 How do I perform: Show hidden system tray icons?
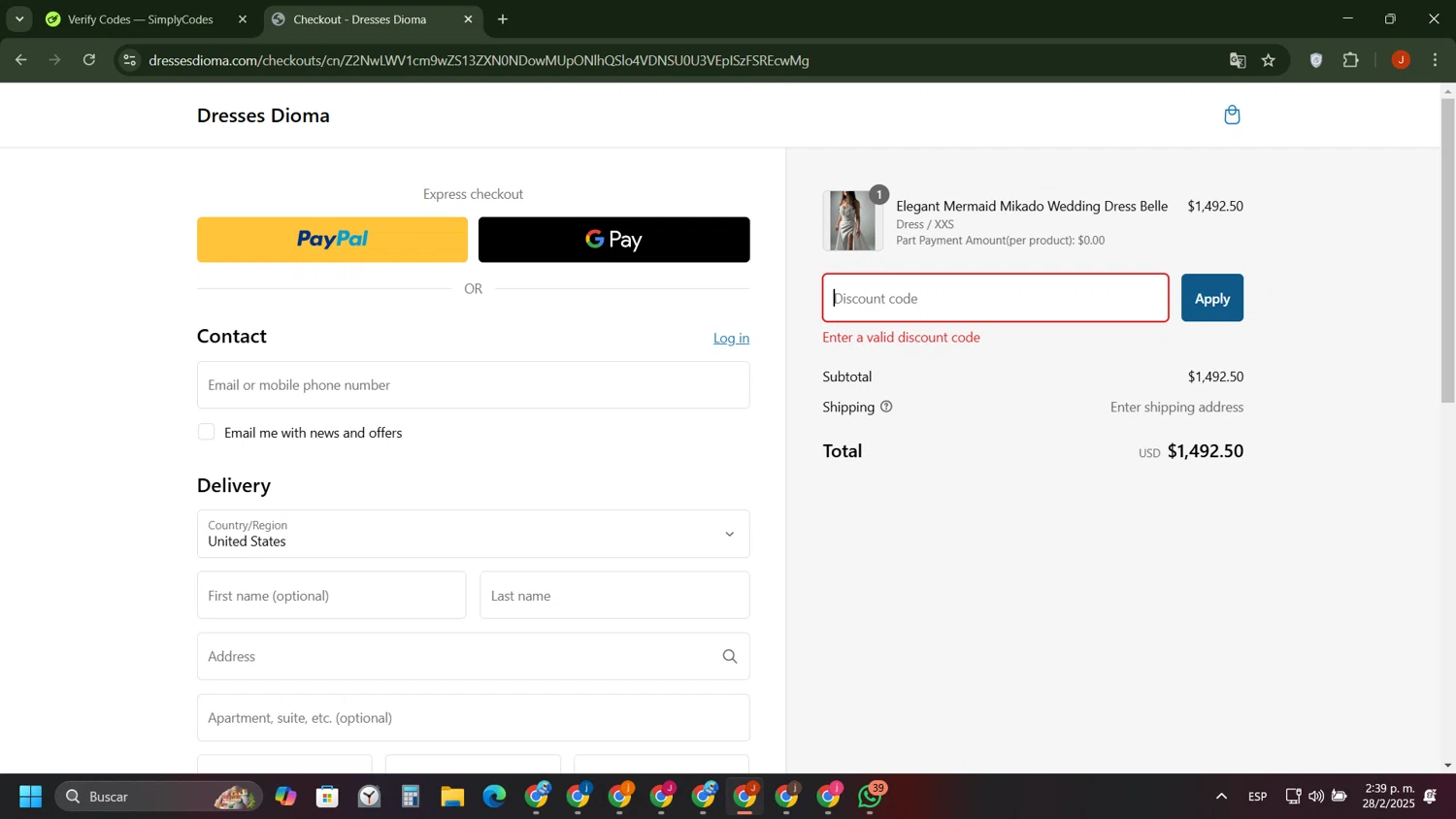[1221, 797]
